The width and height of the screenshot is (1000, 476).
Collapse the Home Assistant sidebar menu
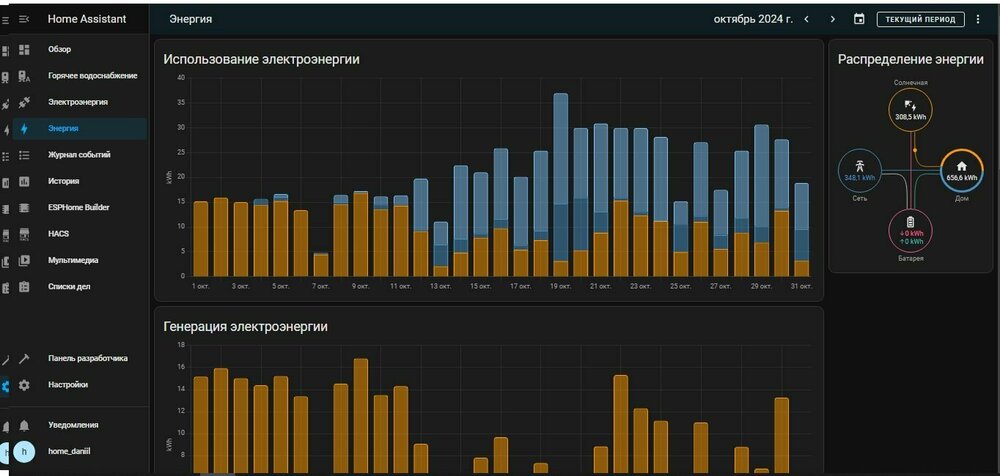tap(25, 19)
